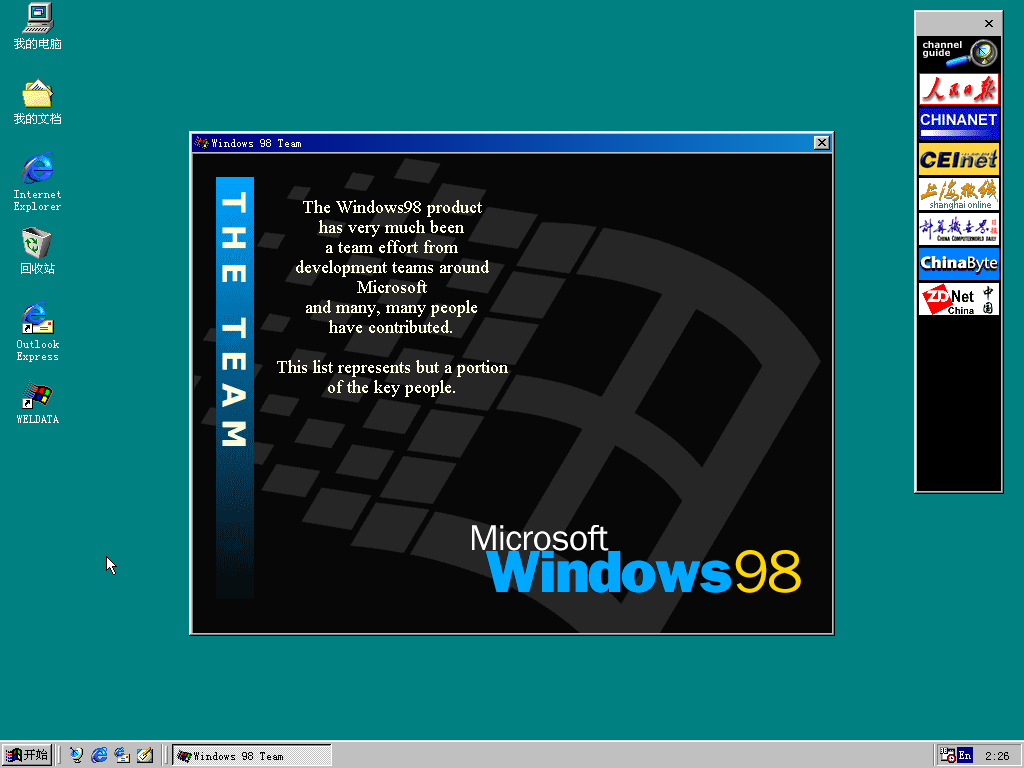Launch Outlook Express from Quick Launch bar
Image resolution: width=1024 pixels, height=768 pixels.
pyautogui.click(x=122, y=755)
